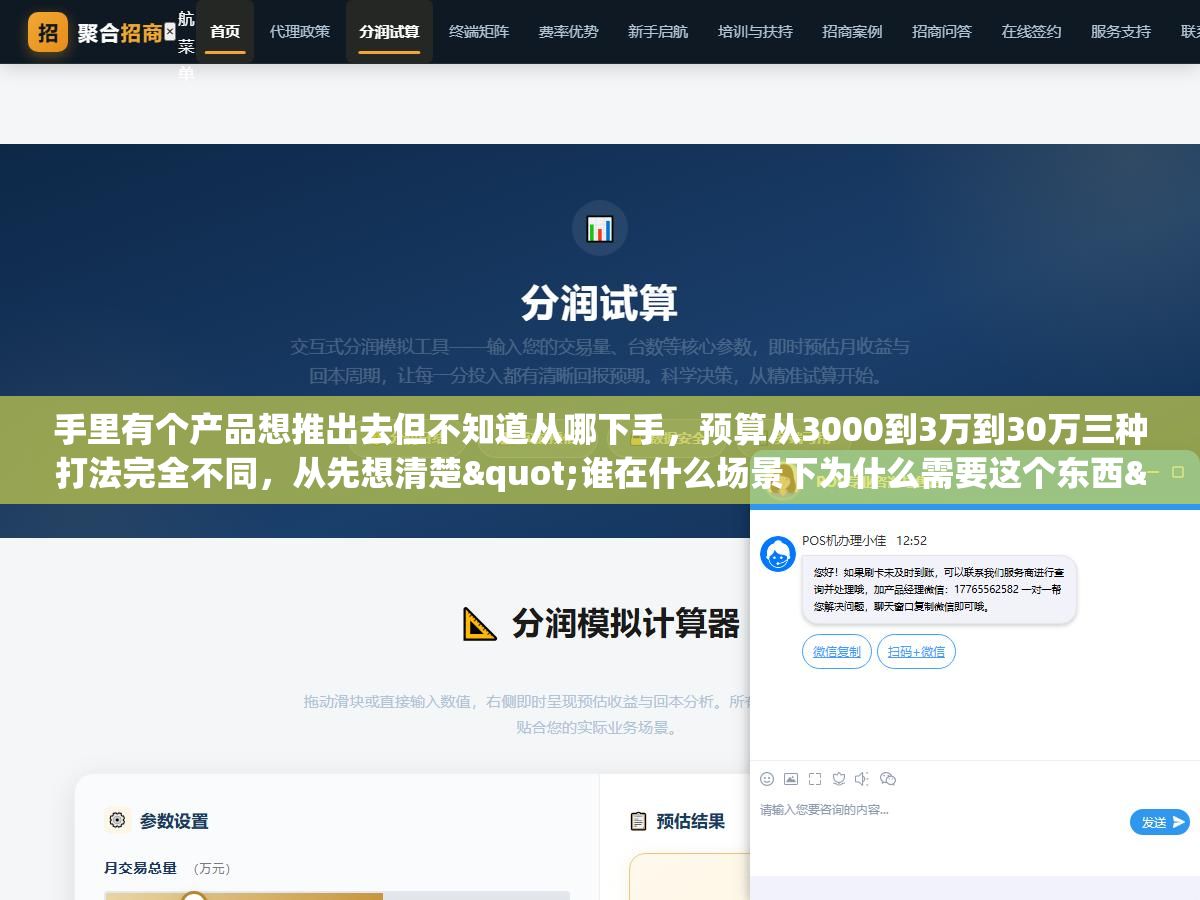
Task: Go to the 在线签约 nav tab
Action: click(1031, 32)
